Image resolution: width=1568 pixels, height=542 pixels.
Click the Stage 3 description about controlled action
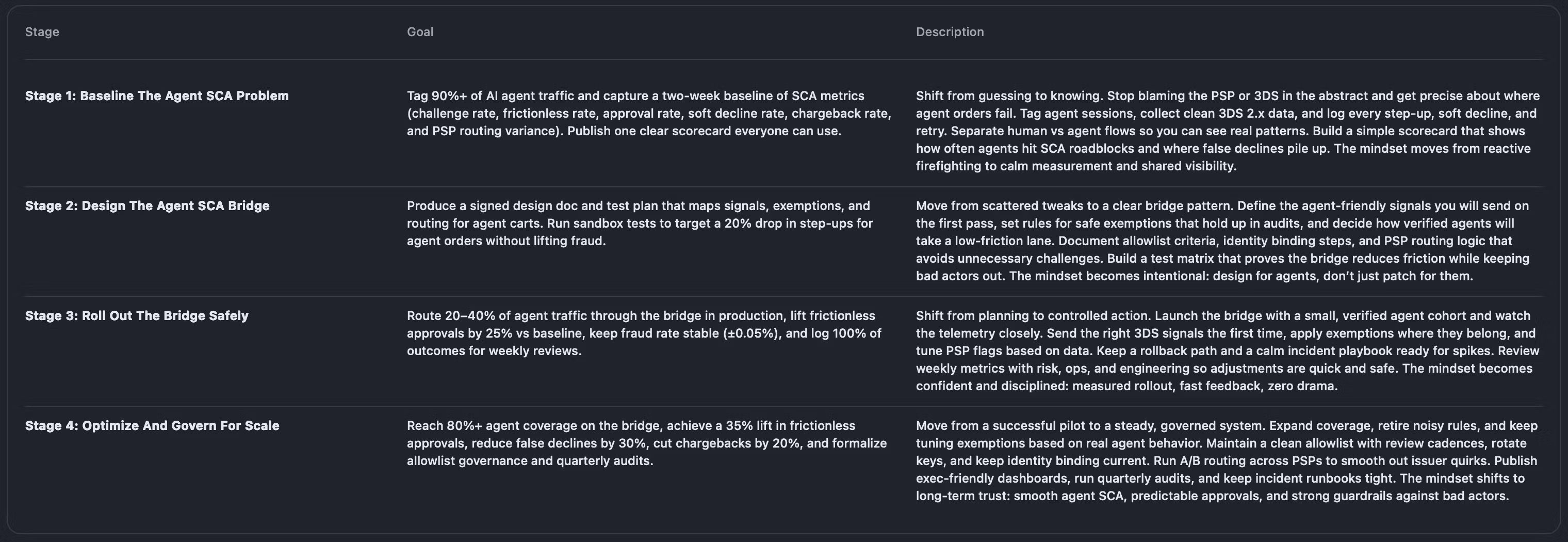(1227, 351)
